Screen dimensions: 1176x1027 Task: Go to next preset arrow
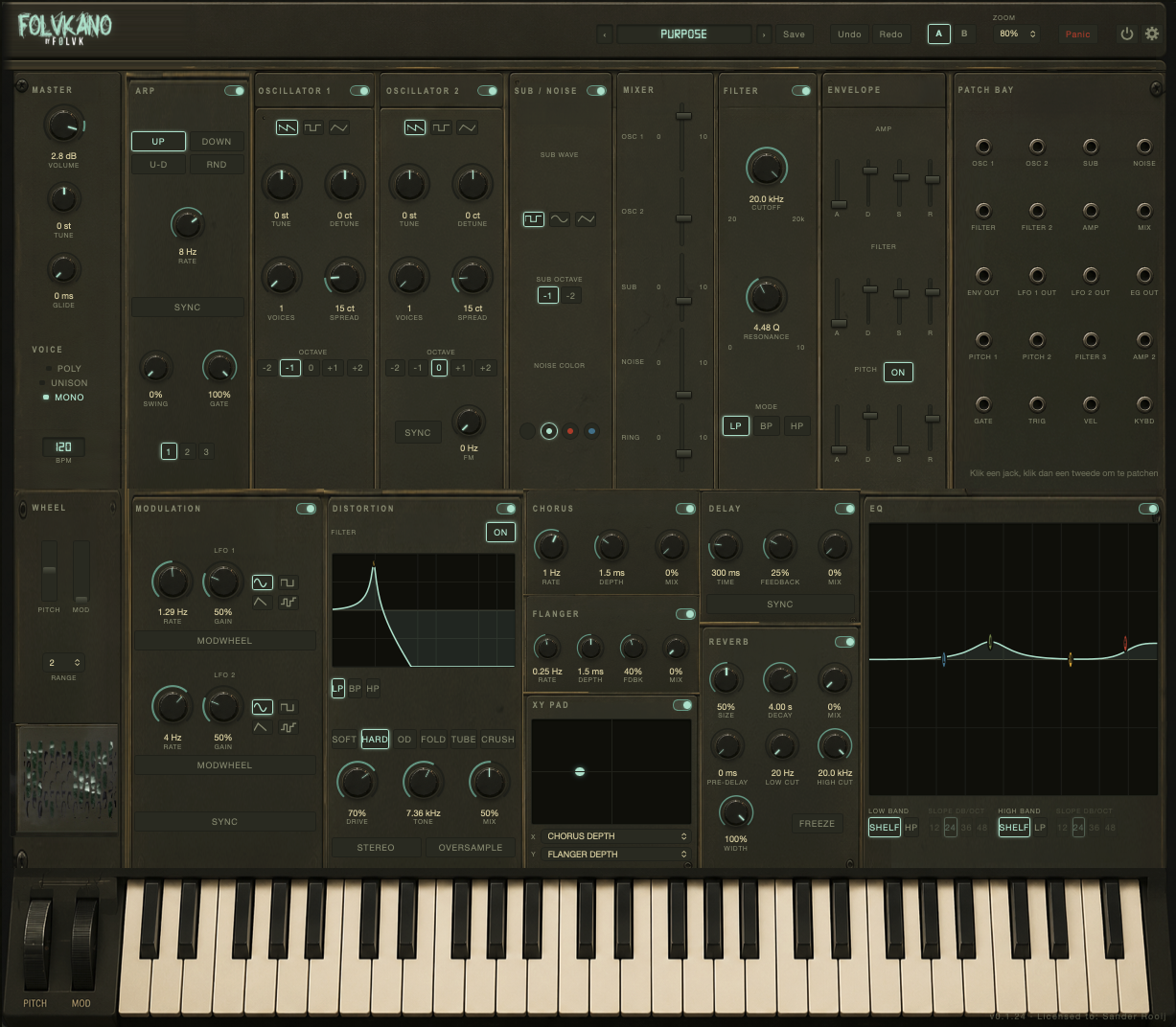(763, 34)
